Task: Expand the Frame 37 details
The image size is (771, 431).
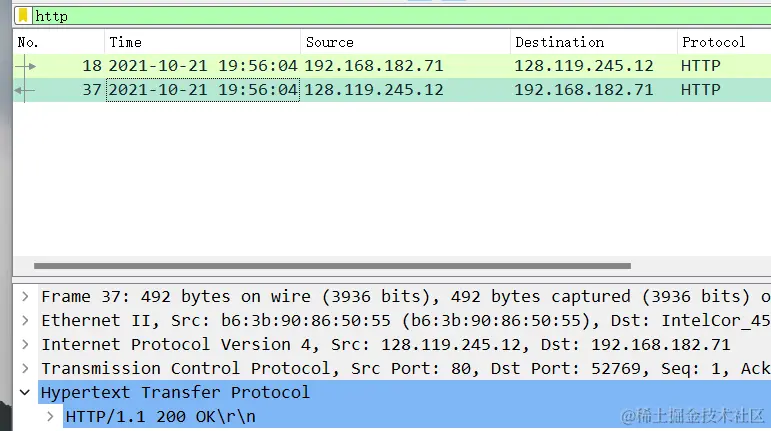Action: tap(25, 297)
